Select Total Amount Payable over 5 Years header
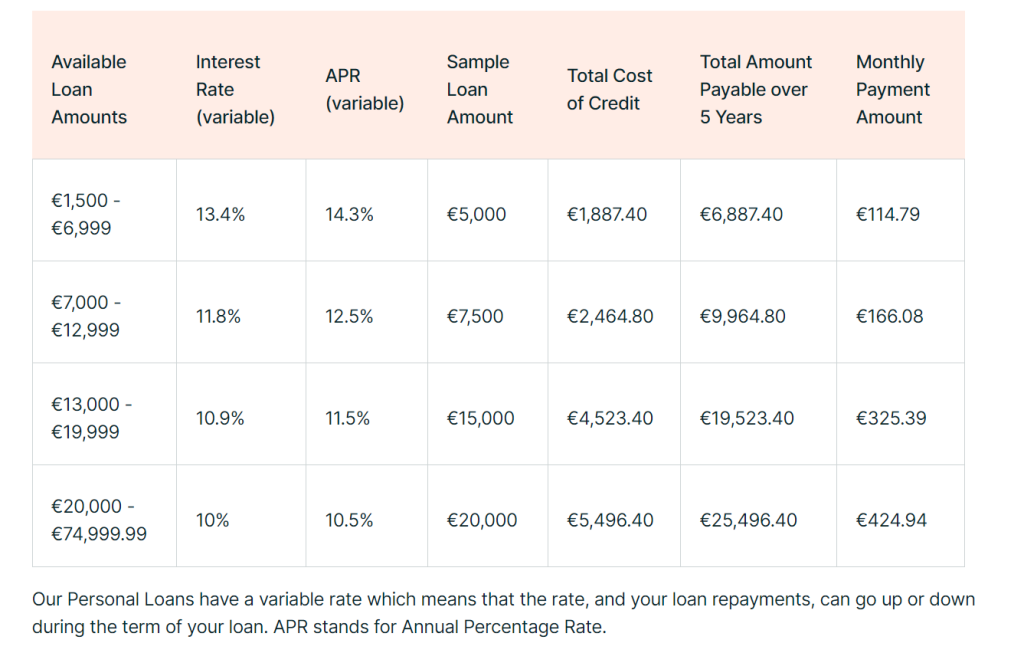1024x653 pixels. (756, 89)
